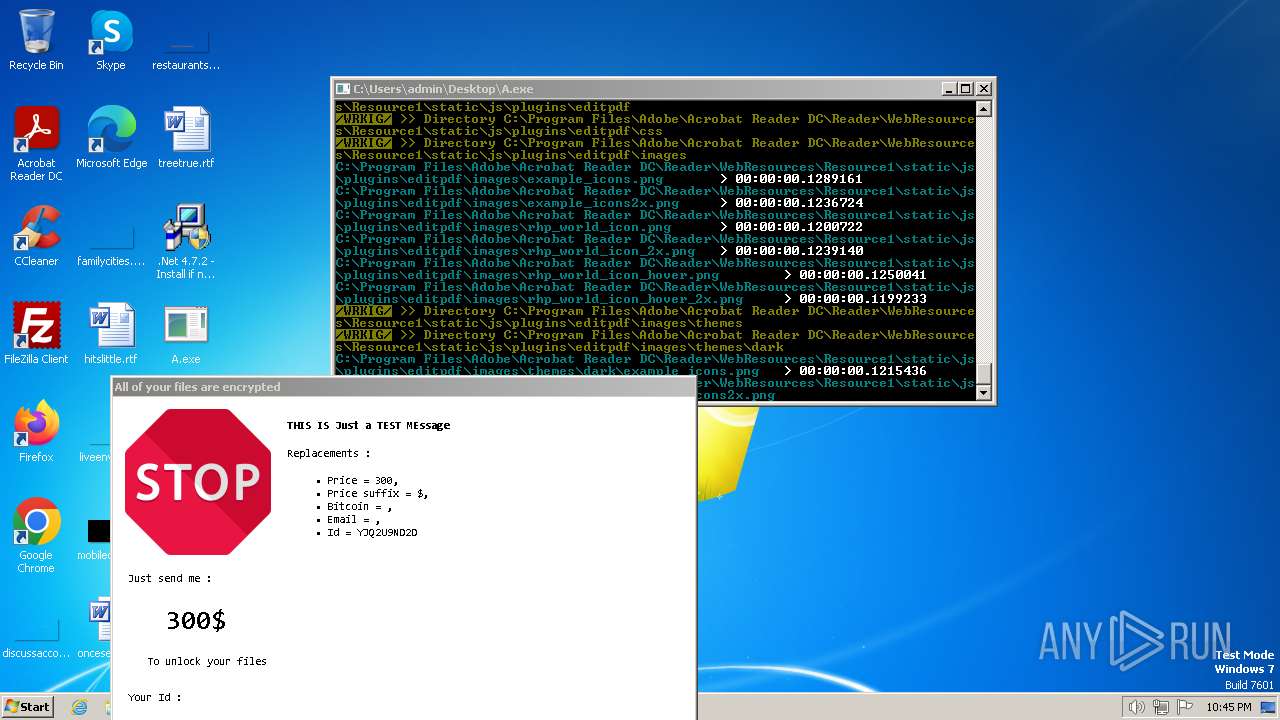The width and height of the screenshot is (1280, 720).
Task: Select the A.exe desktop icon
Action: point(186,333)
